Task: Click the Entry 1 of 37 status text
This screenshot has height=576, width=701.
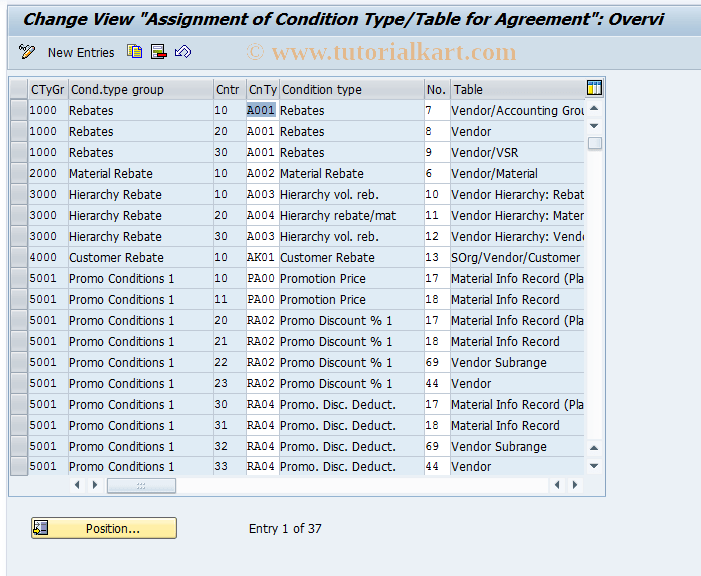Action: tap(285, 529)
